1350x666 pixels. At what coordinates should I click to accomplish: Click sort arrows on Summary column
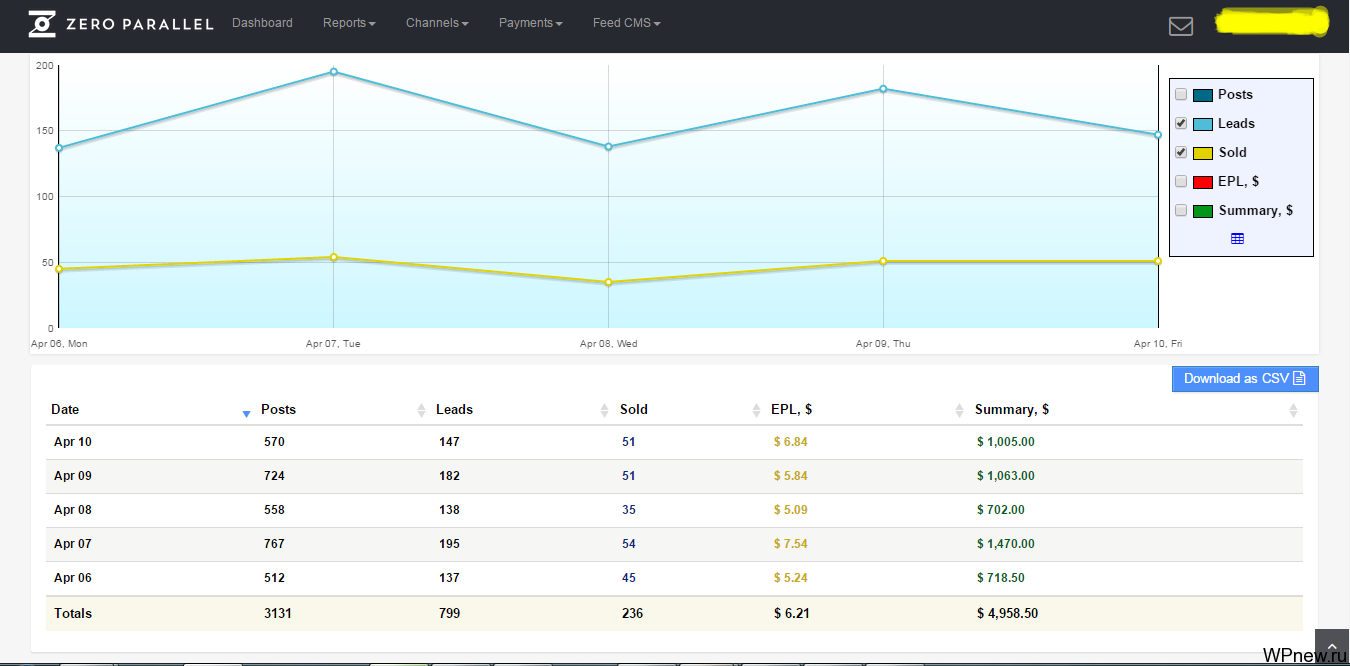pyautogui.click(x=1293, y=410)
